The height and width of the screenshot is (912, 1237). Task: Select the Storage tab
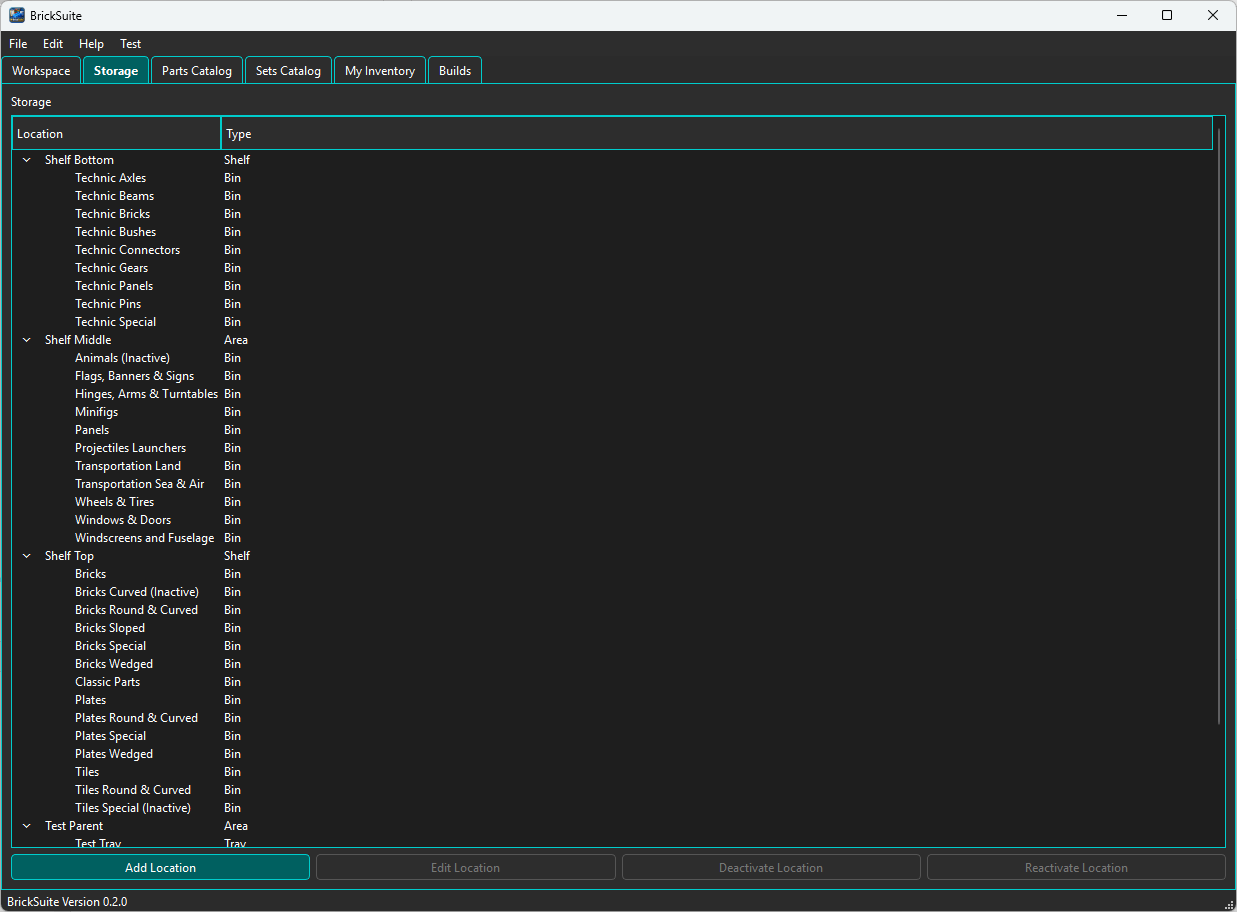(116, 70)
